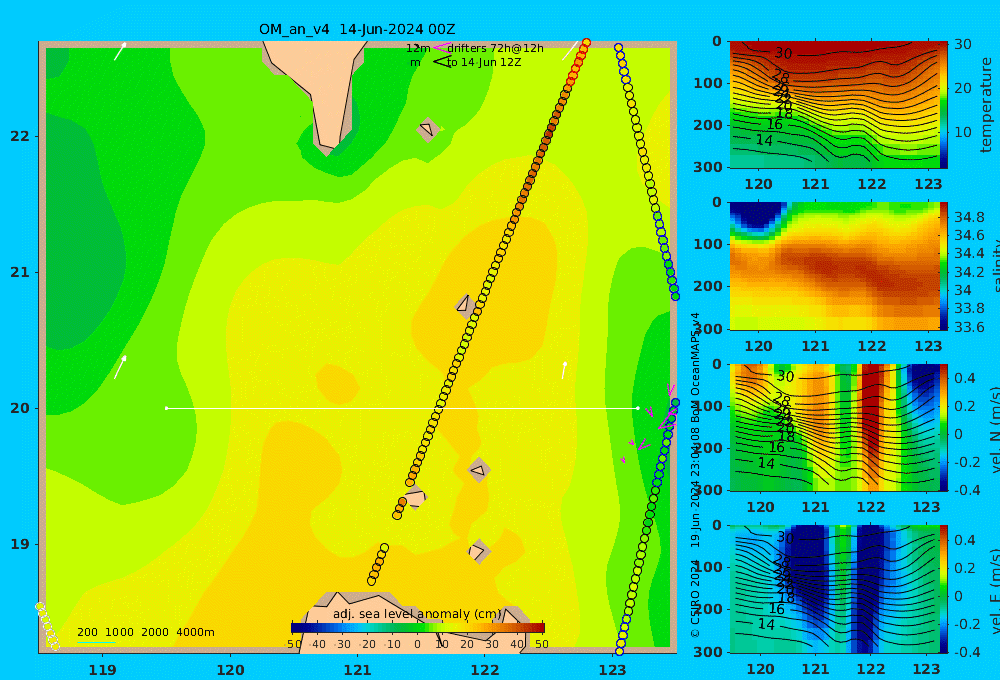Click the blue low-salinity patch in salinity panel
The height and width of the screenshot is (680, 1000).
pos(757,217)
